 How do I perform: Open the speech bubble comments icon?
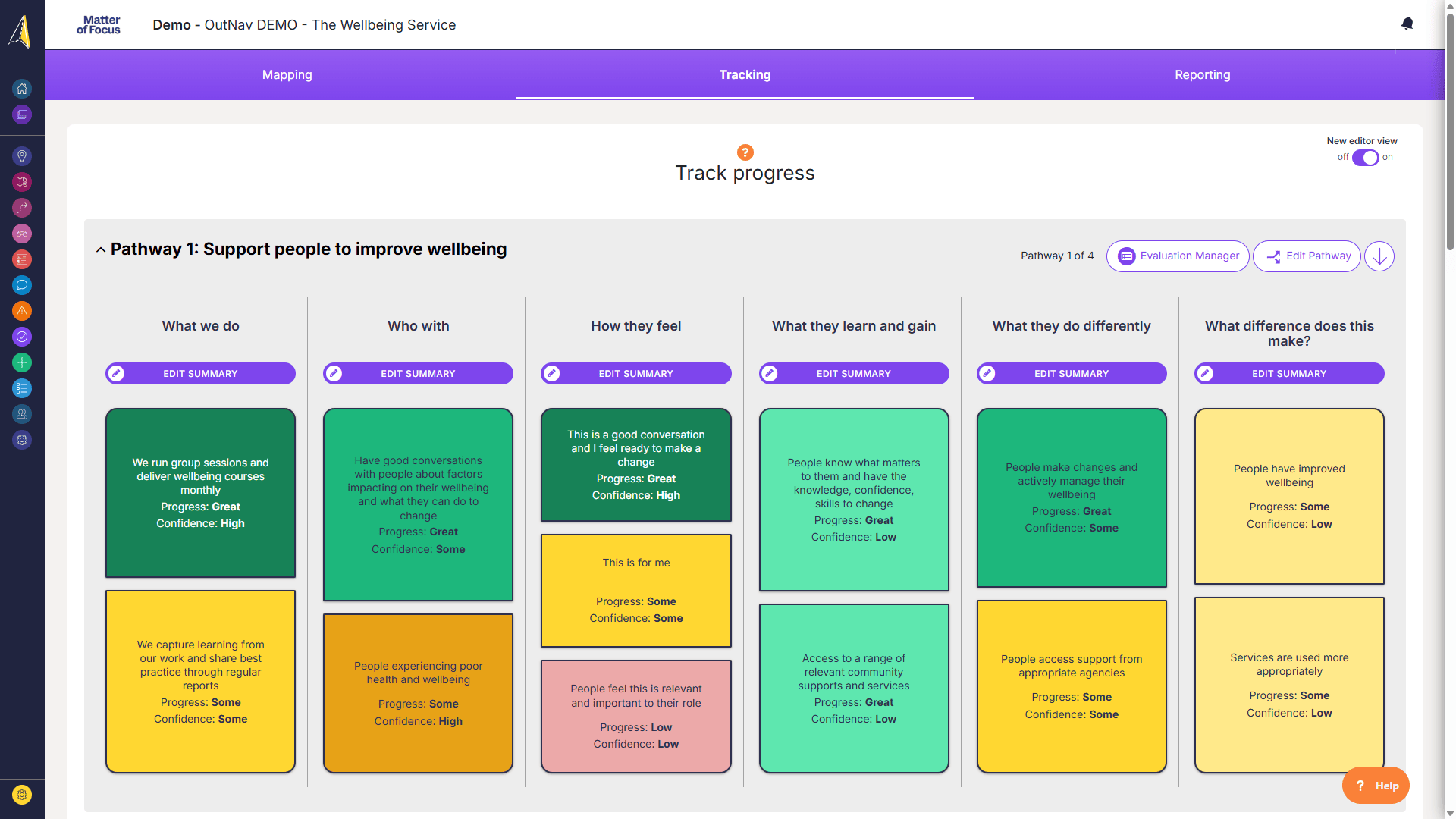[22, 285]
